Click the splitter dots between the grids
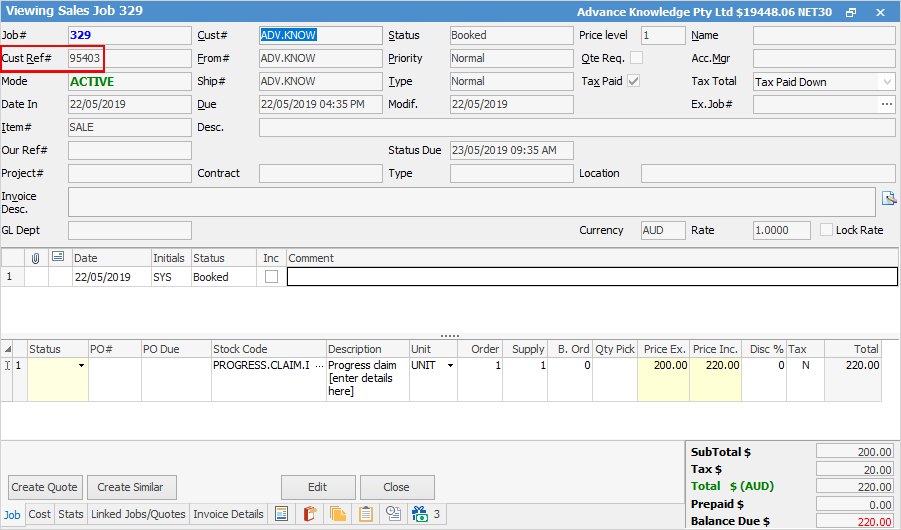The height and width of the screenshot is (530, 901). [450, 336]
